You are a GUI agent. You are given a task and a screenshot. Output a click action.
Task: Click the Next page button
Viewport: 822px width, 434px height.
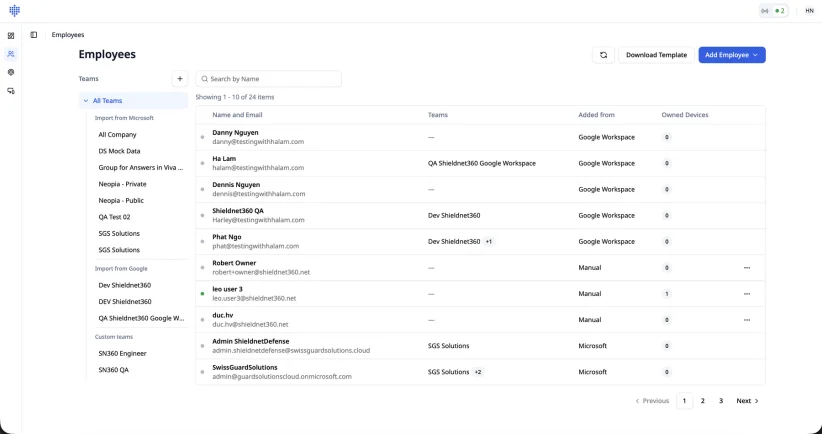pyautogui.click(x=748, y=401)
